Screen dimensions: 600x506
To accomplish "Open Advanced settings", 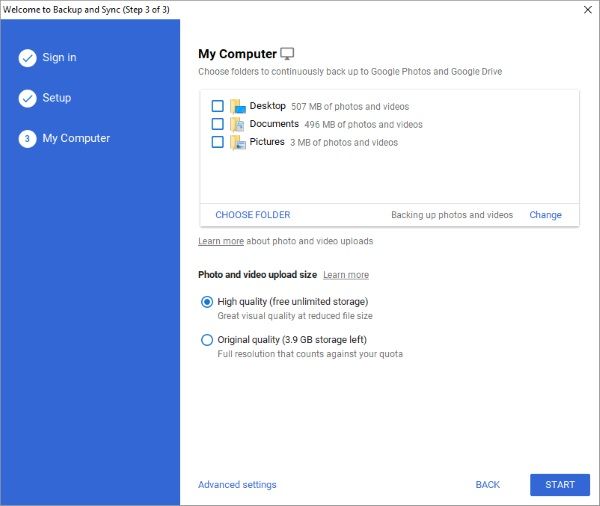I will 237,485.
